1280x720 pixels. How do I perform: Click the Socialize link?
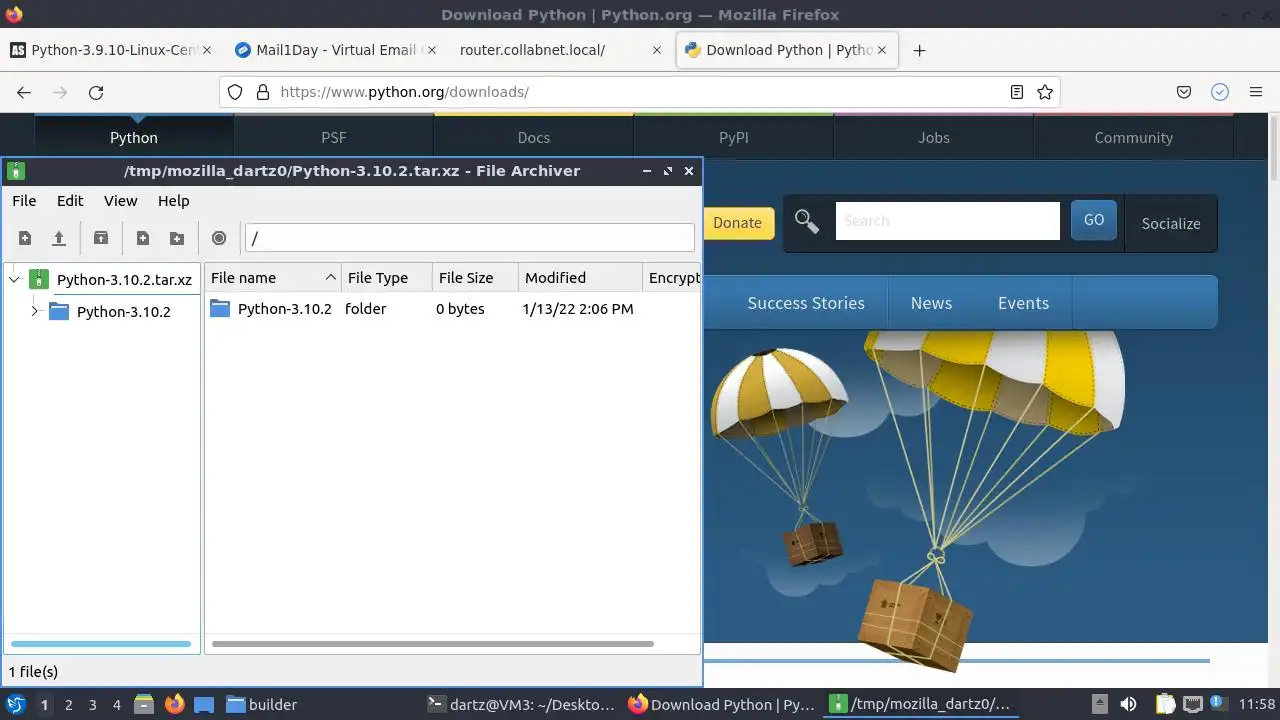click(1171, 223)
